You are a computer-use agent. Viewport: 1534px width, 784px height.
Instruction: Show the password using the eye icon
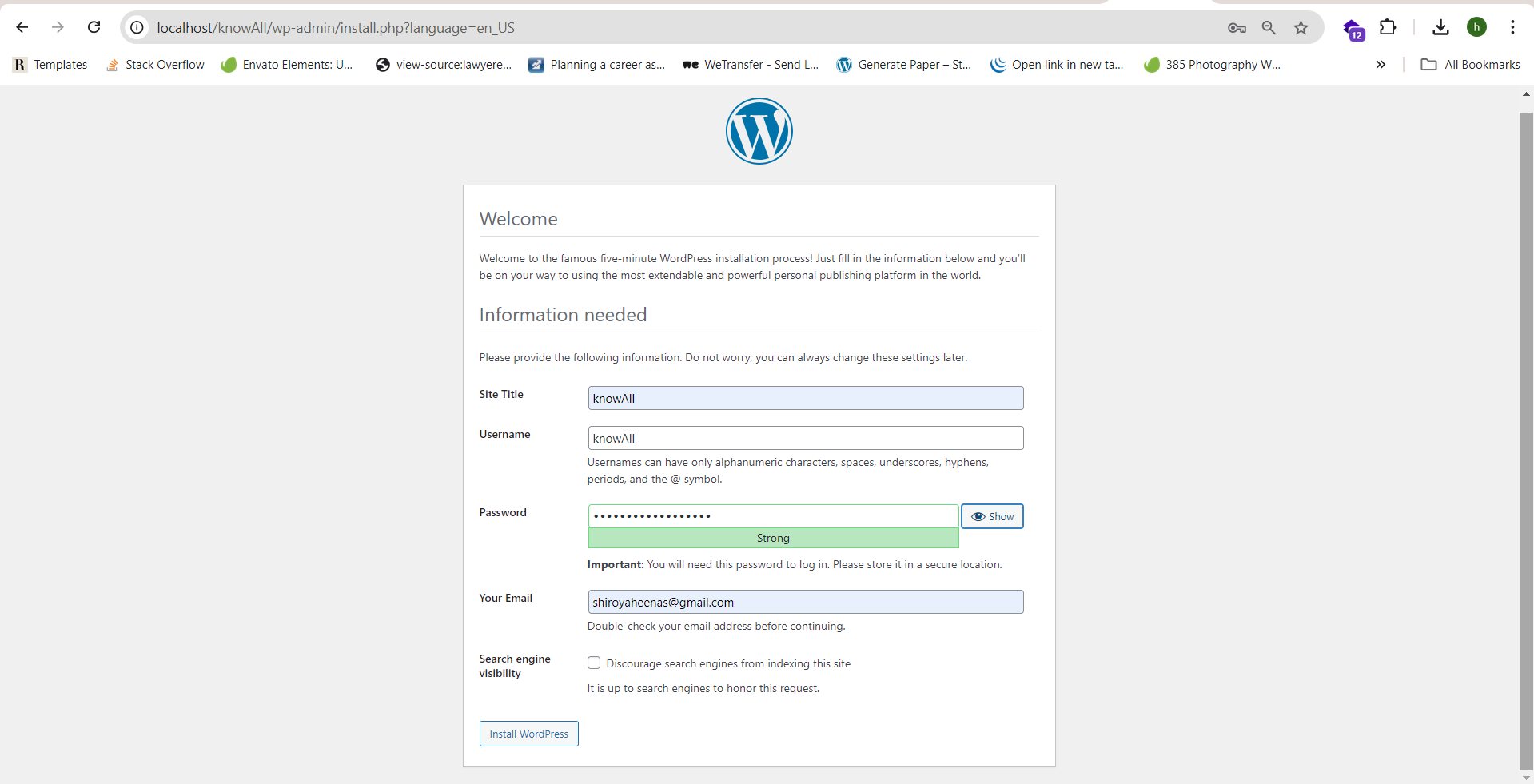[x=991, y=516]
